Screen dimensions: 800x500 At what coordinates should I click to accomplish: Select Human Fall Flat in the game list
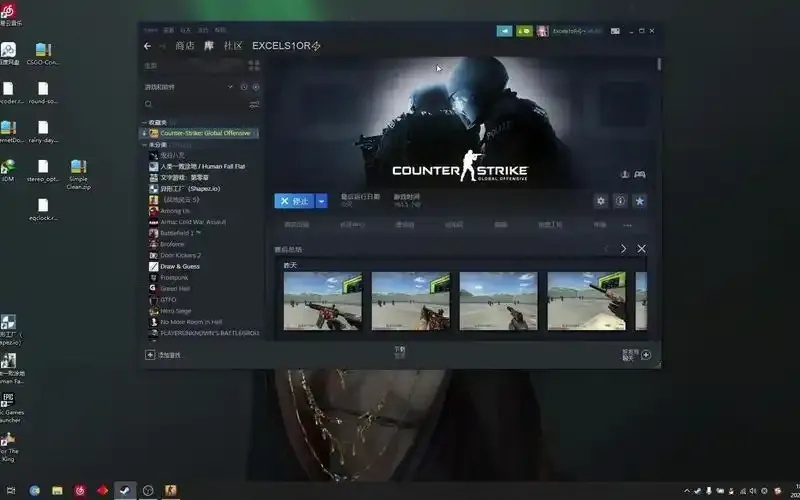(202, 166)
